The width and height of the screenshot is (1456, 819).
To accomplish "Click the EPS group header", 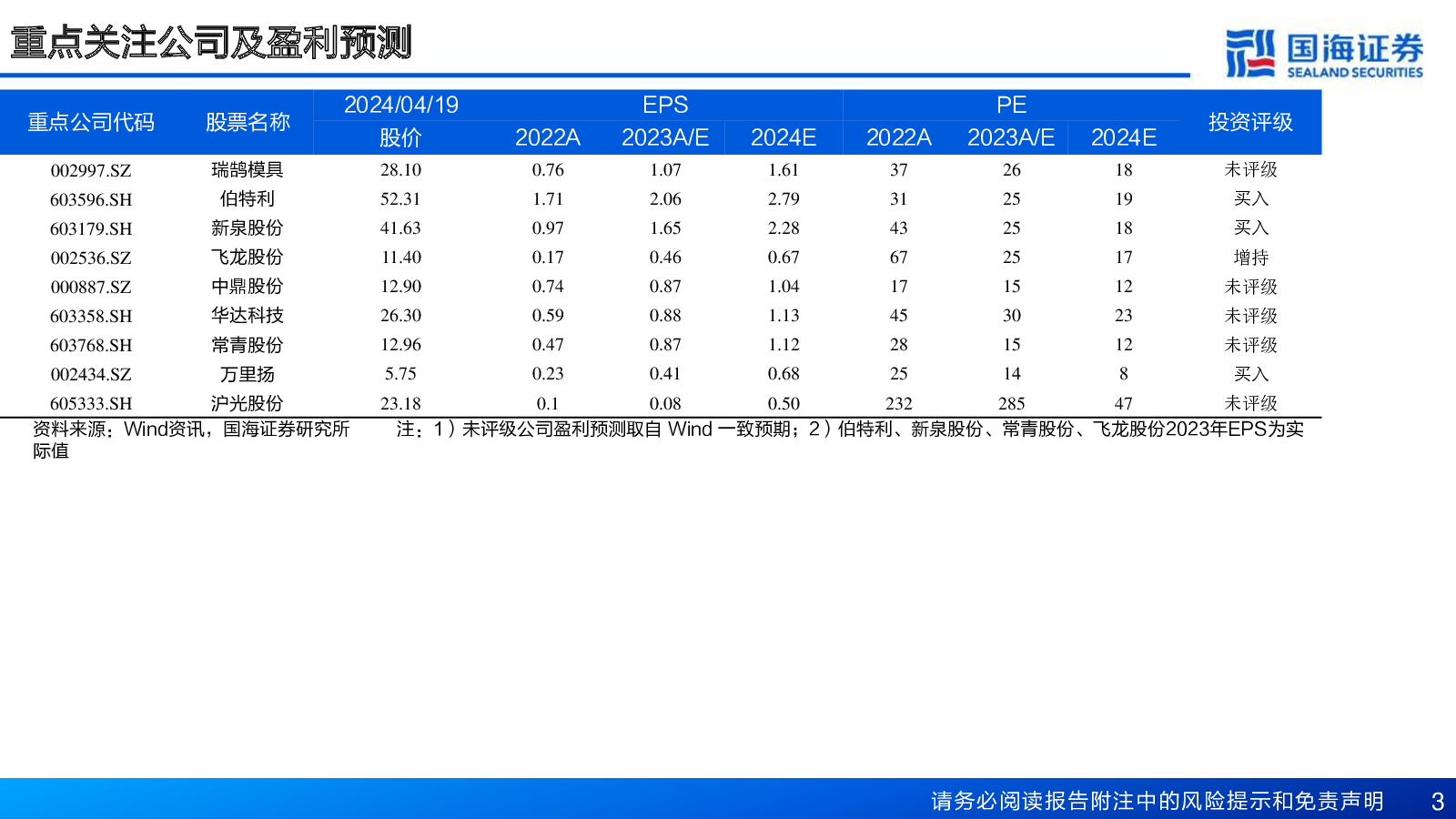I will [665, 105].
